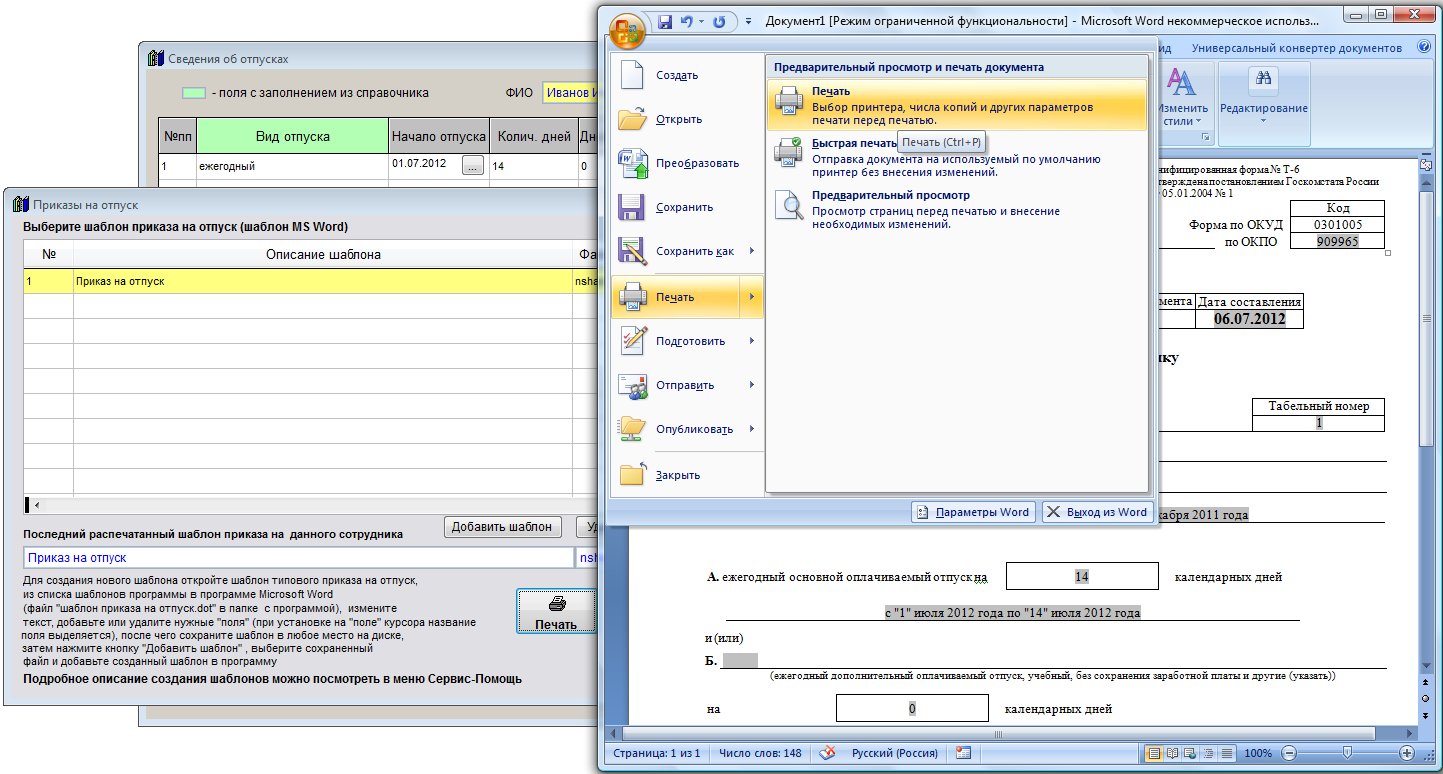
Task: Open the Word help question mark icon
Action: (1424, 48)
